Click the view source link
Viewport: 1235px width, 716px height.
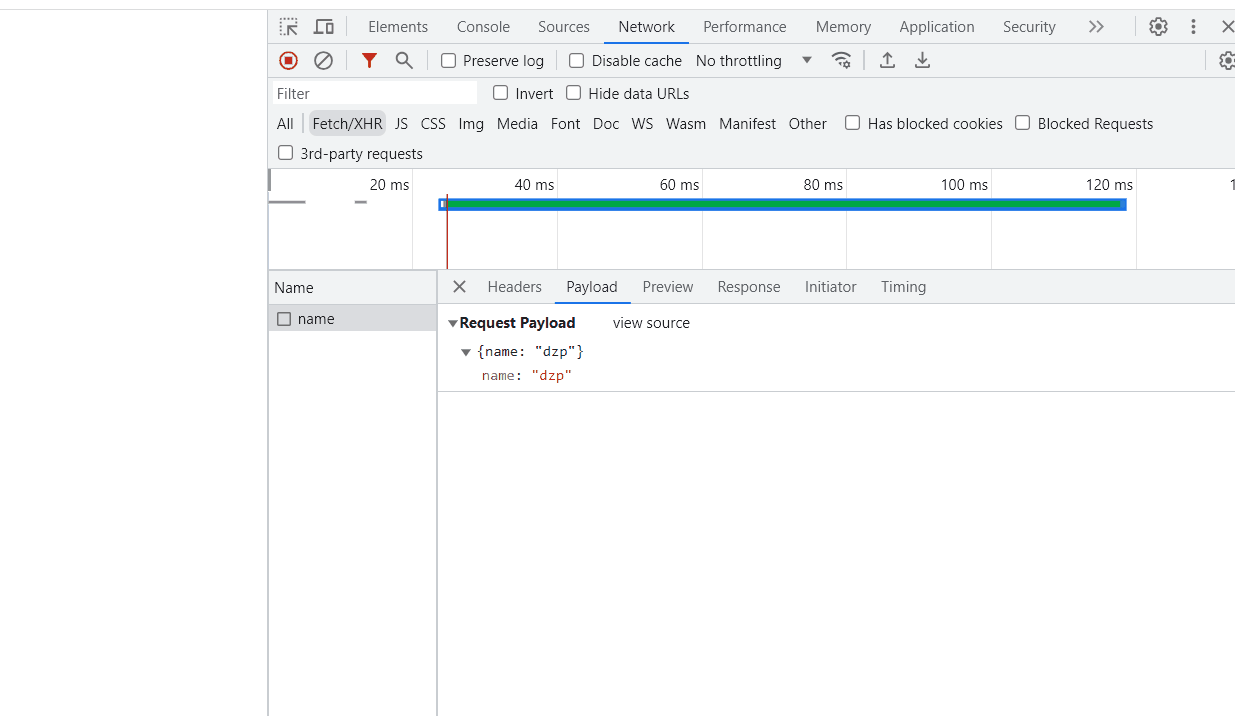coord(651,323)
